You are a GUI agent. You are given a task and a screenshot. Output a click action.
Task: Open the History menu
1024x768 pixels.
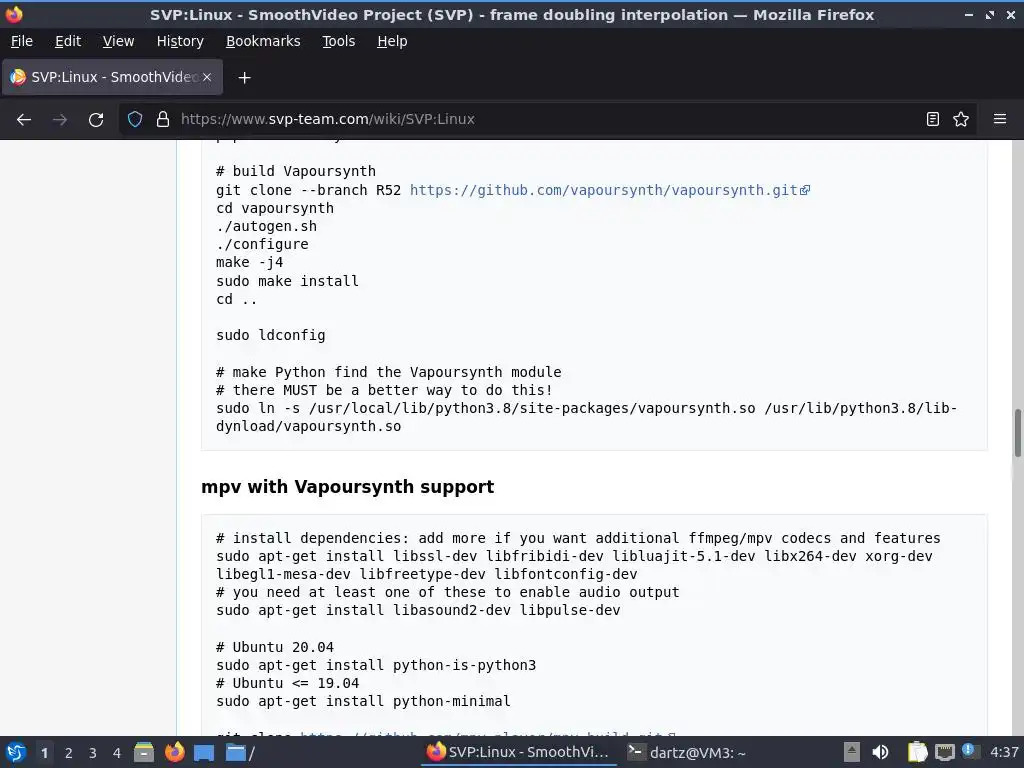click(180, 41)
